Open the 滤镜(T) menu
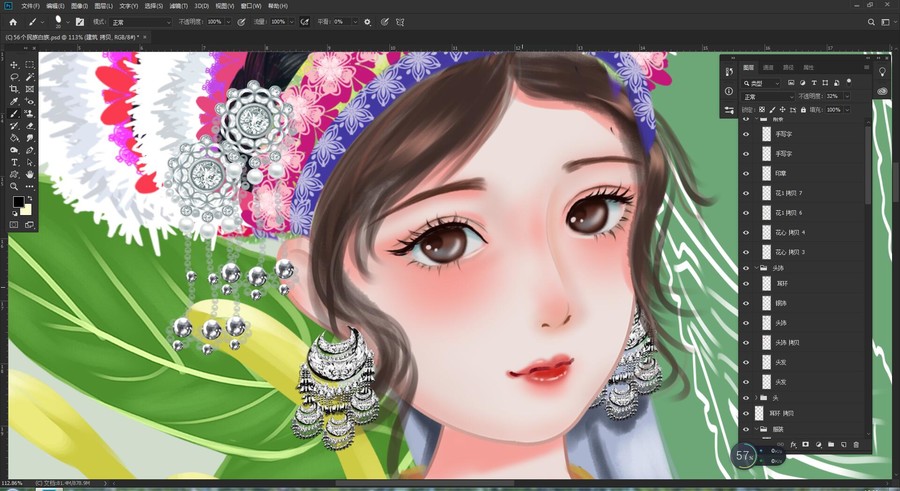 click(179, 6)
